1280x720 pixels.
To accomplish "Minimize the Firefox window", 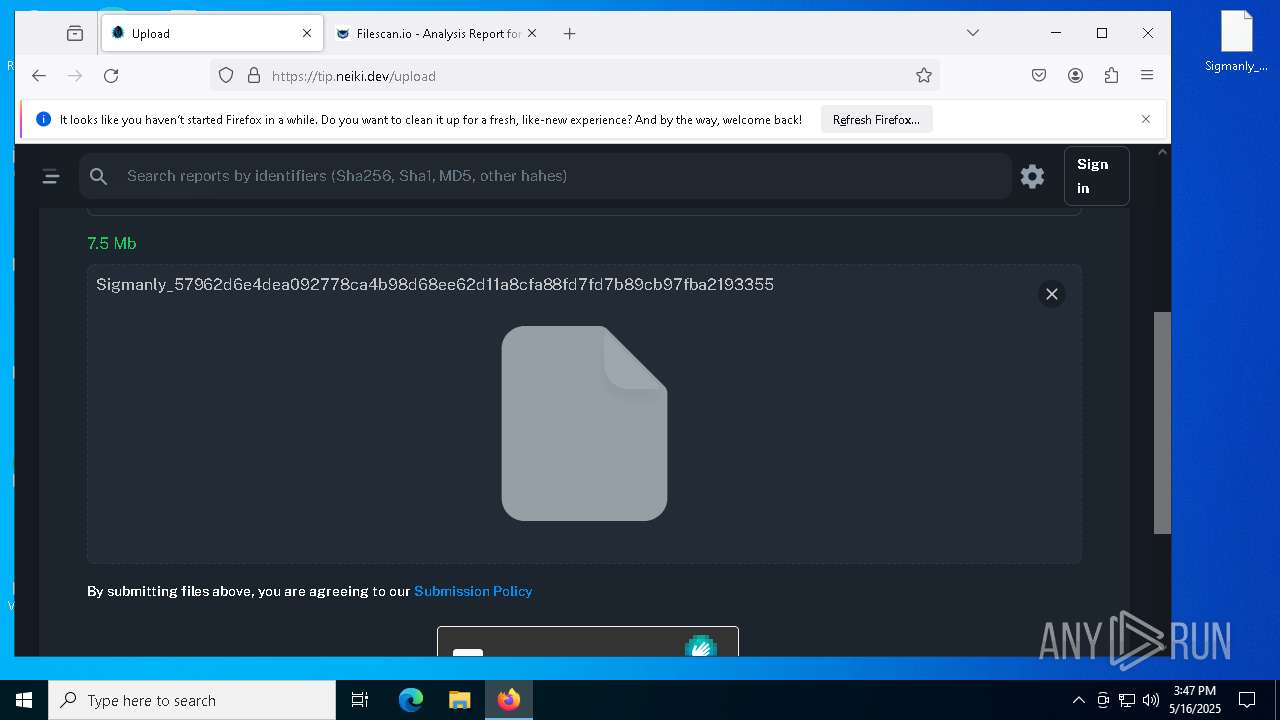I will coord(1056,33).
